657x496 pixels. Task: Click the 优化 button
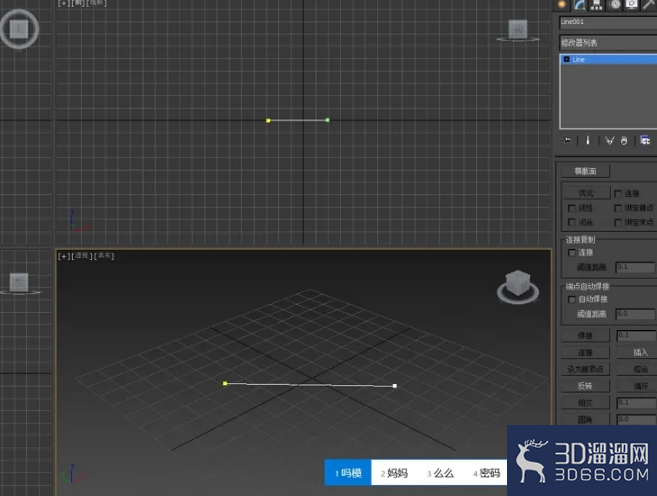click(x=586, y=193)
